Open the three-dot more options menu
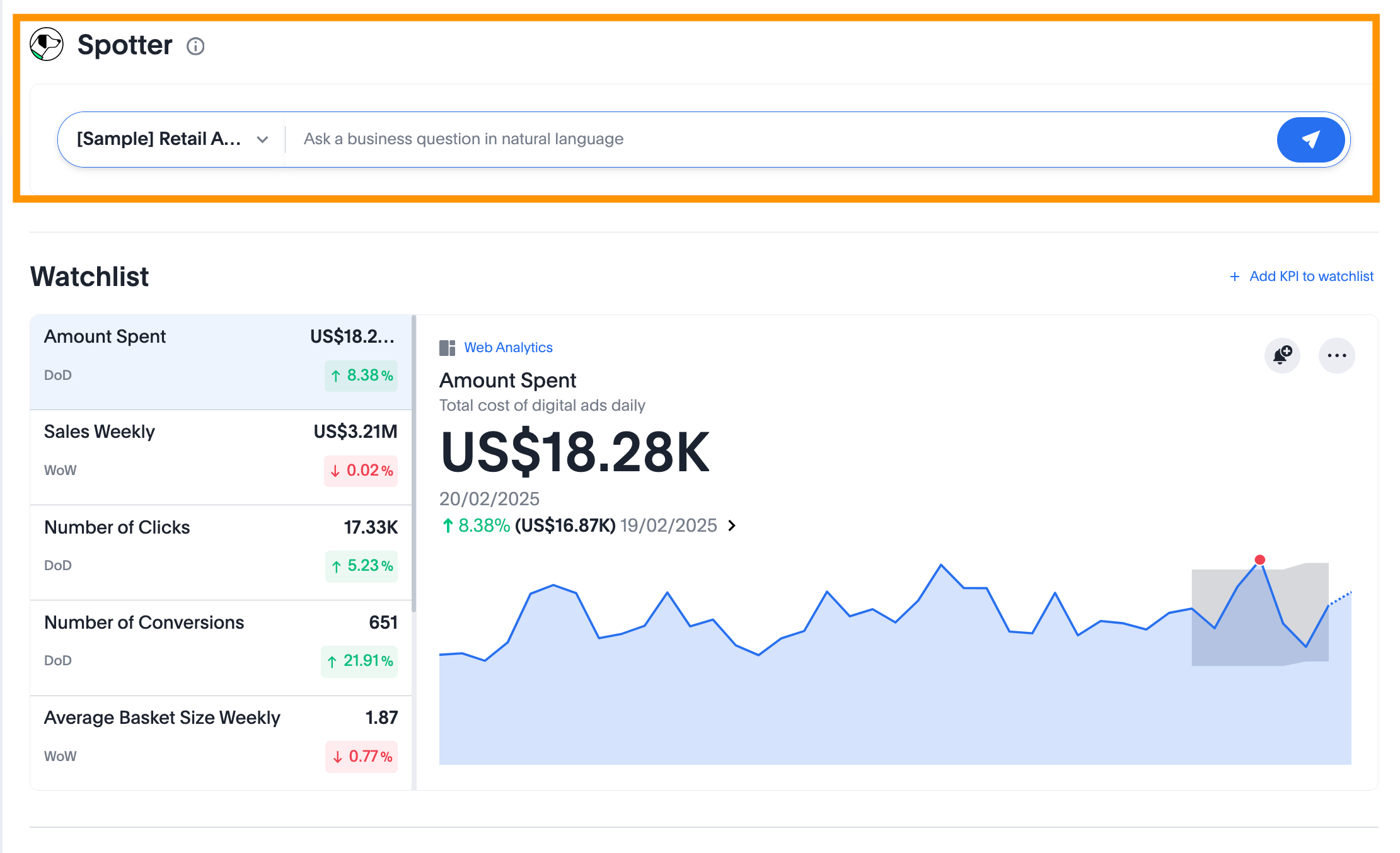1400x853 pixels. [x=1336, y=355]
